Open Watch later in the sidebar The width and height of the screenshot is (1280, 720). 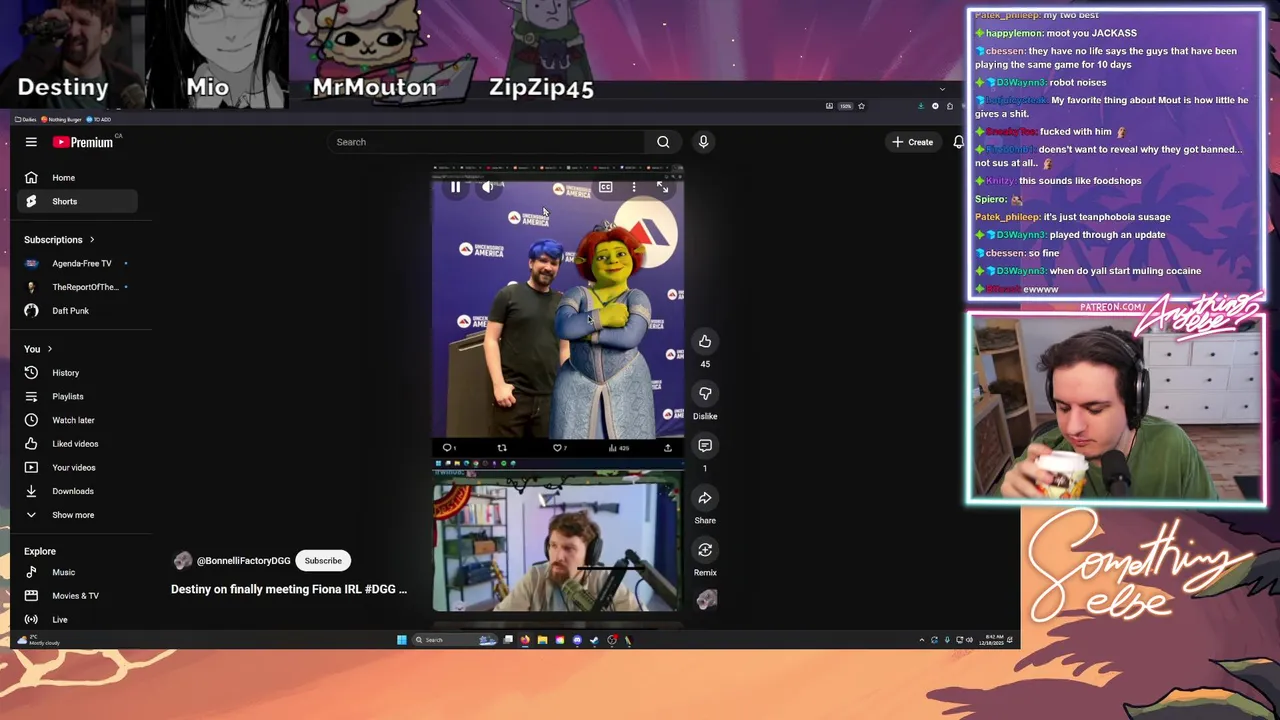pyautogui.click(x=78, y=420)
